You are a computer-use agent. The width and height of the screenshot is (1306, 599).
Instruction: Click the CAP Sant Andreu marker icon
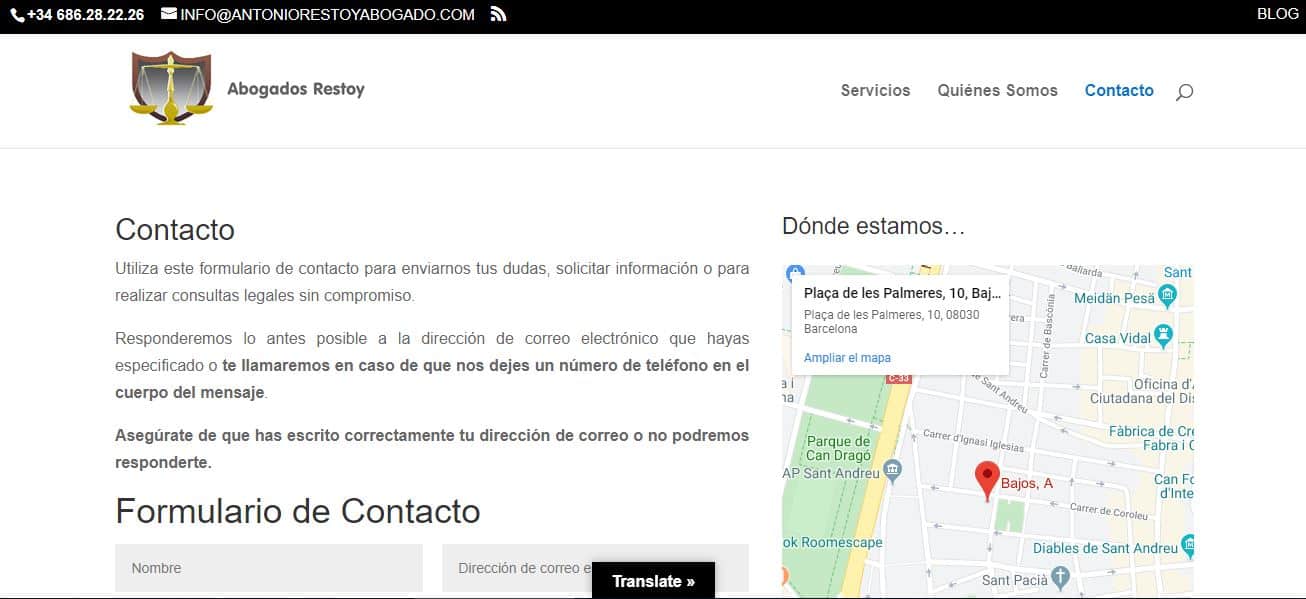coord(893,469)
